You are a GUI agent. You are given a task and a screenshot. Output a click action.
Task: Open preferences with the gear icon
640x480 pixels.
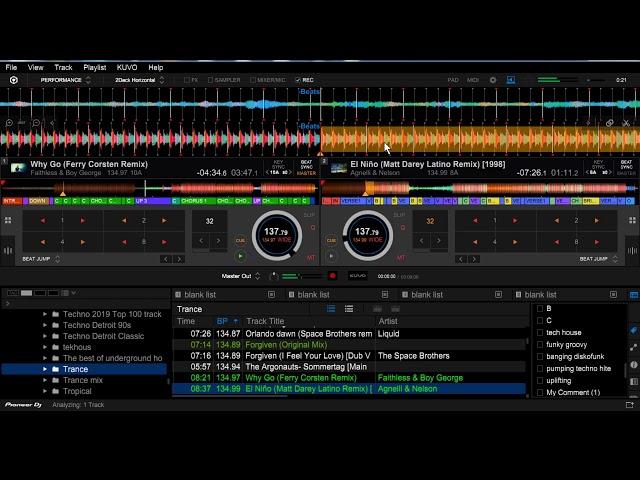click(493, 80)
